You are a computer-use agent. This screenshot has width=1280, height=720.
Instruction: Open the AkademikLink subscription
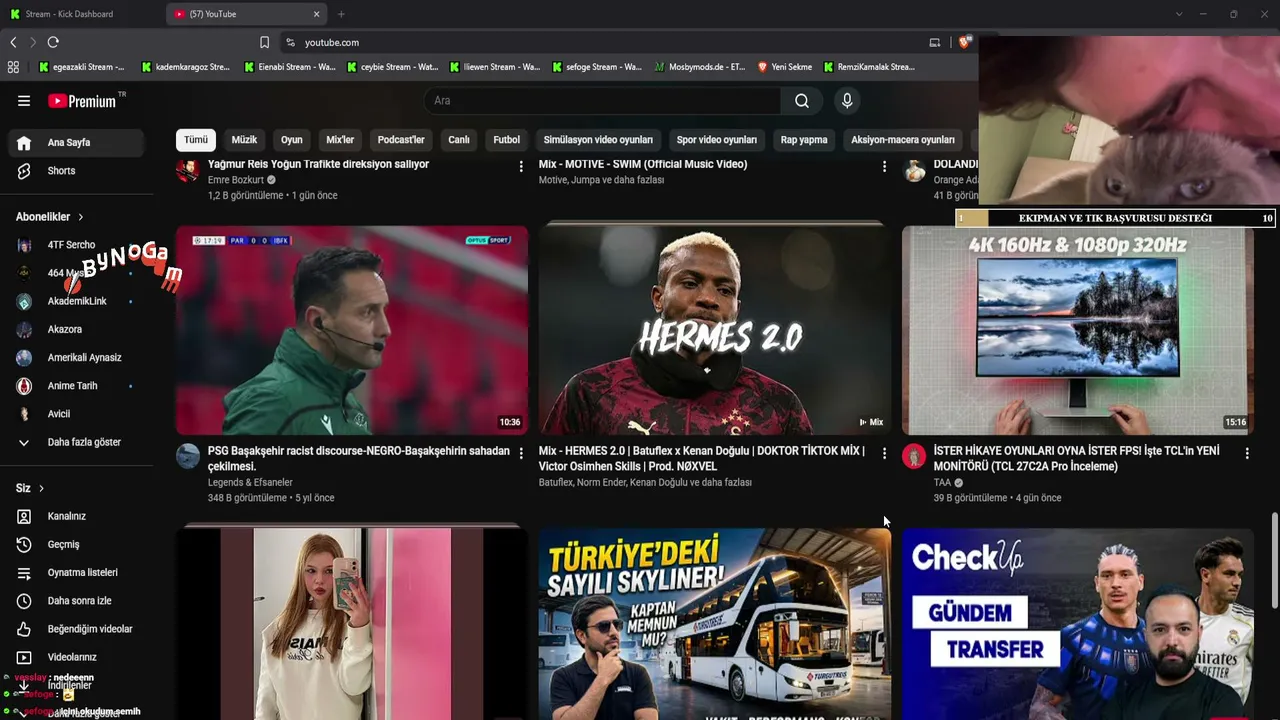(x=77, y=301)
